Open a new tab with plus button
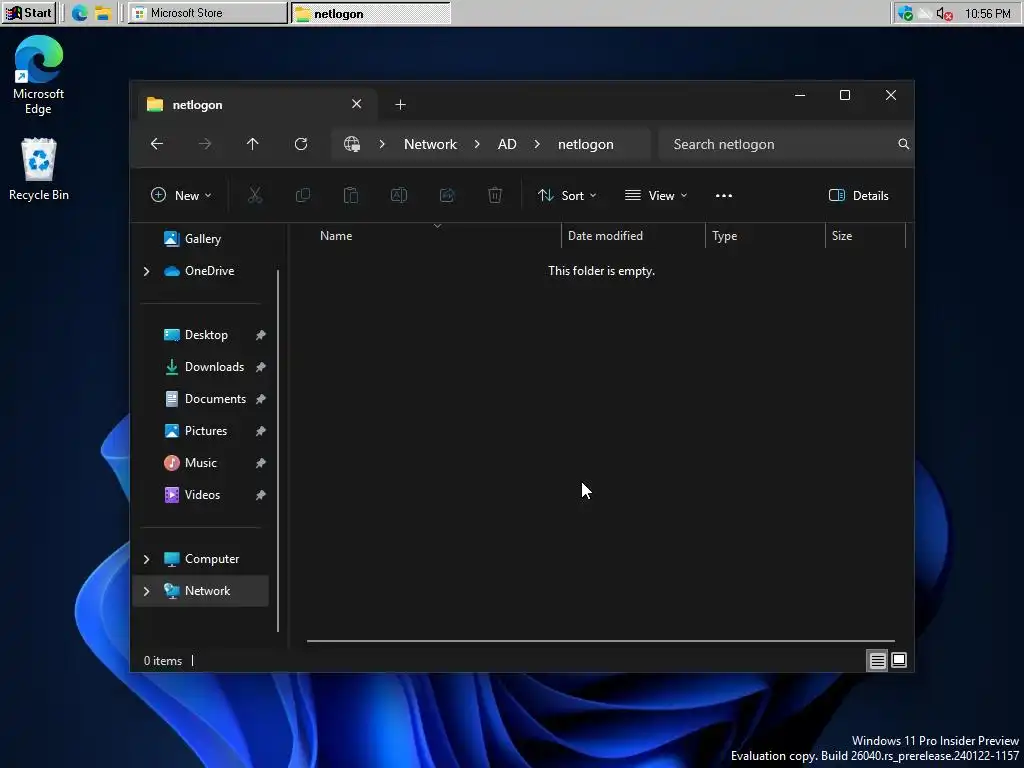The image size is (1024, 768). (x=400, y=104)
